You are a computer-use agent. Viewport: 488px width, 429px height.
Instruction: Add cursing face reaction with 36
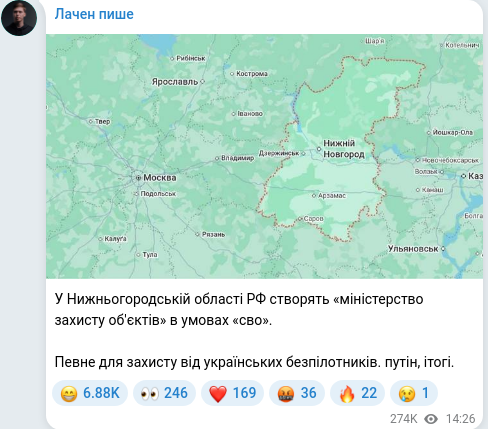[x=297, y=393]
